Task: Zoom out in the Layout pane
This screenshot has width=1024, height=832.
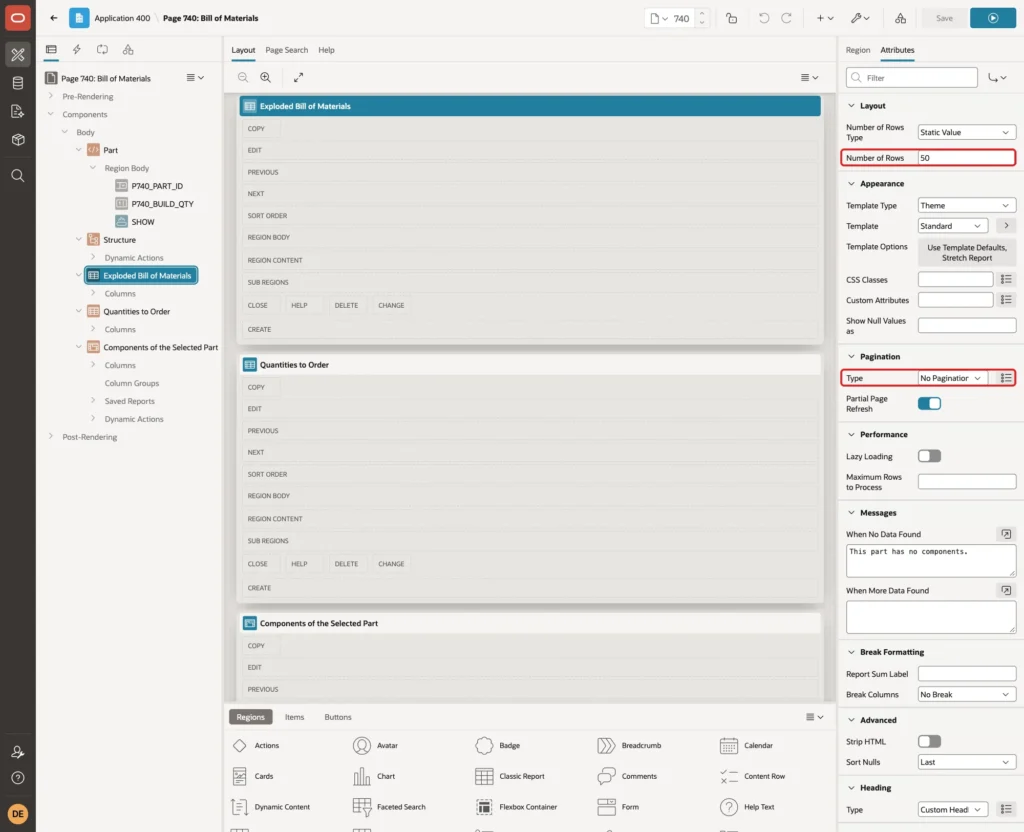Action: click(243, 78)
